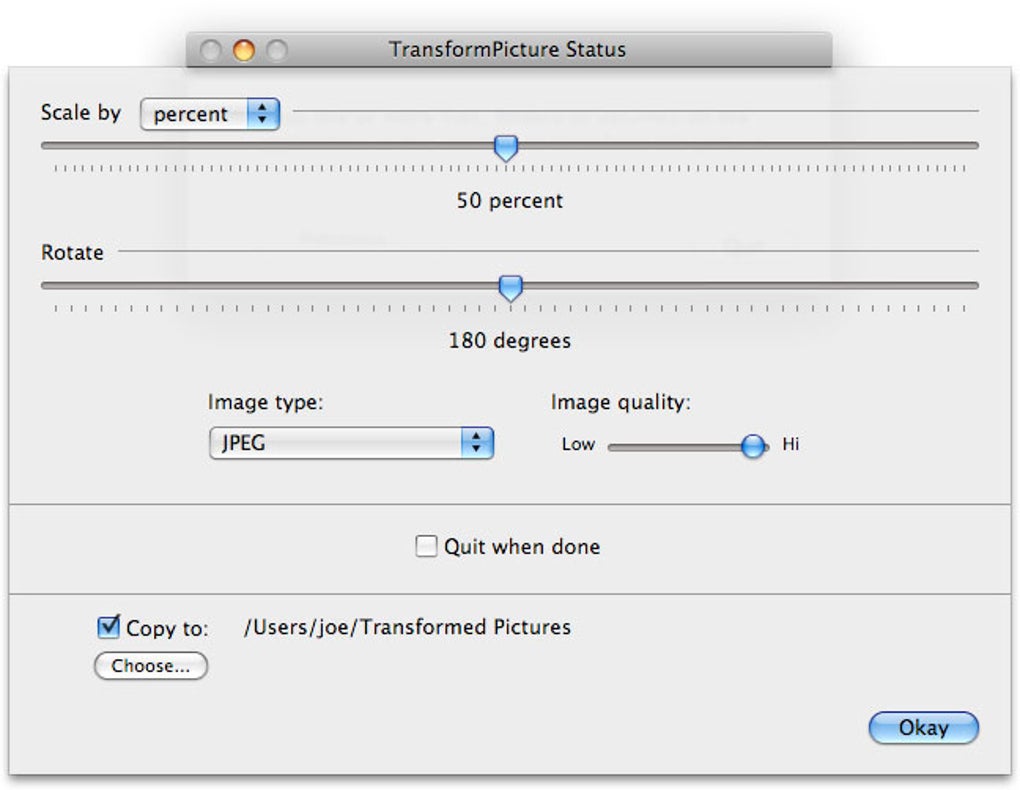Click the '180 degrees' rotation label
The image size is (1020, 790).
click(x=510, y=341)
